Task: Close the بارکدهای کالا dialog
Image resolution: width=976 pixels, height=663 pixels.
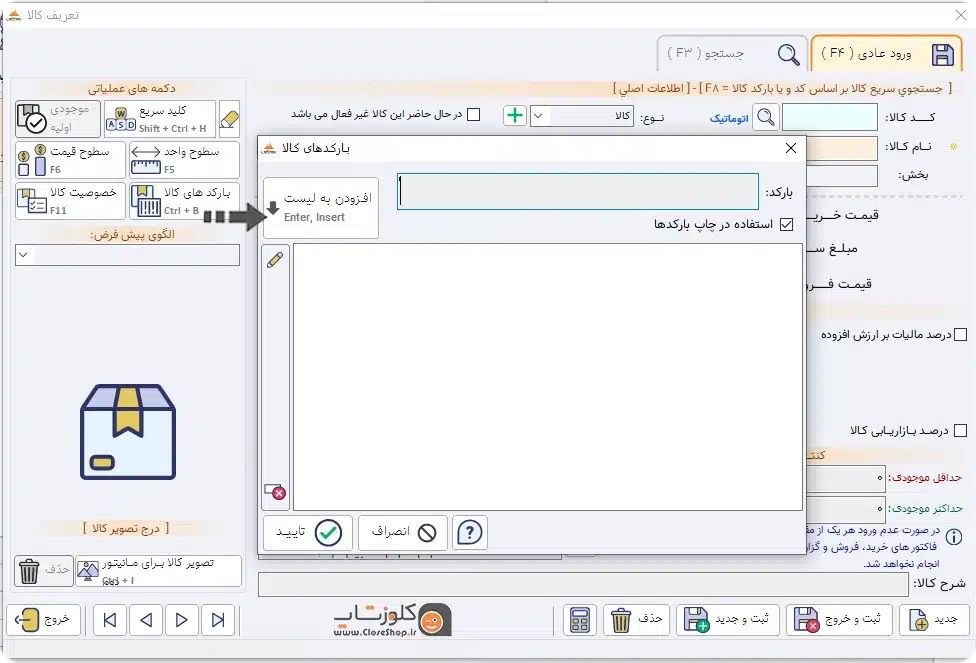Action: [791, 148]
